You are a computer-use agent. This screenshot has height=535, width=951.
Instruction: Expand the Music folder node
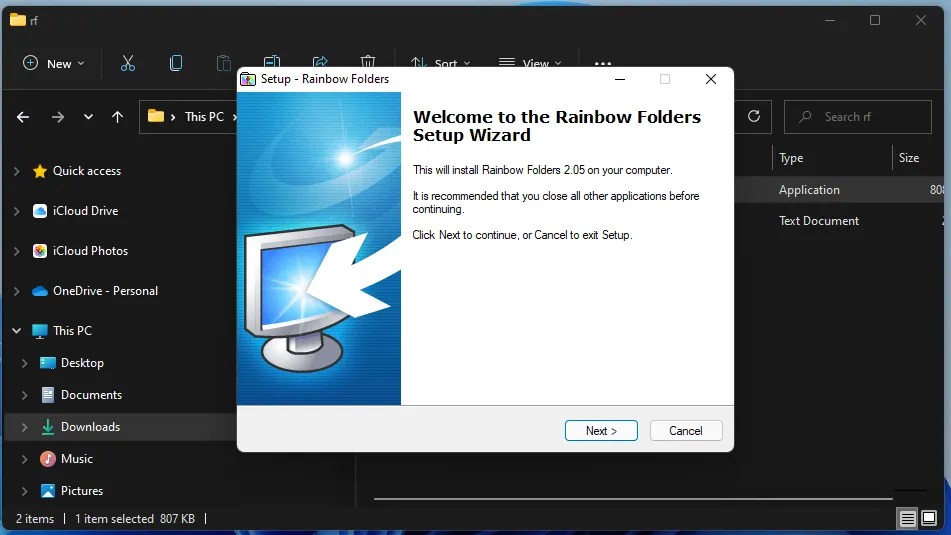[x=25, y=460]
